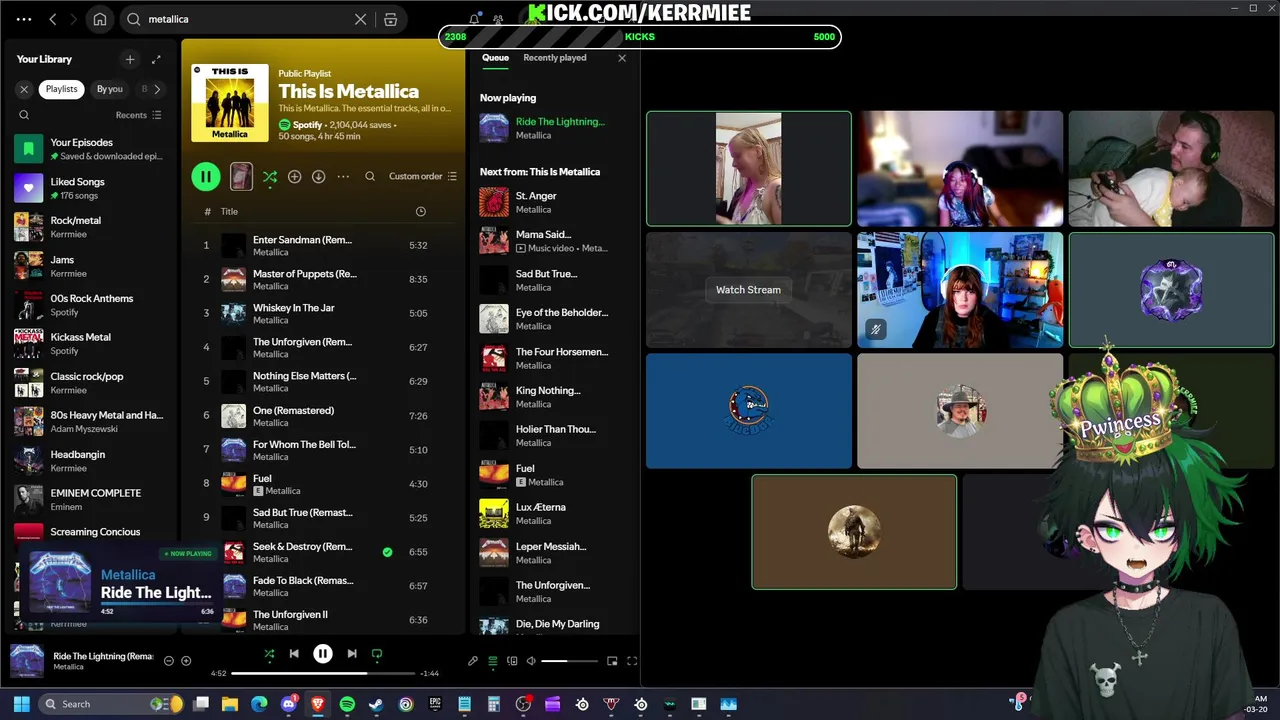The width and height of the screenshot is (1280, 720).
Task: Filter library by Playlists chip
Action: click(x=61, y=89)
